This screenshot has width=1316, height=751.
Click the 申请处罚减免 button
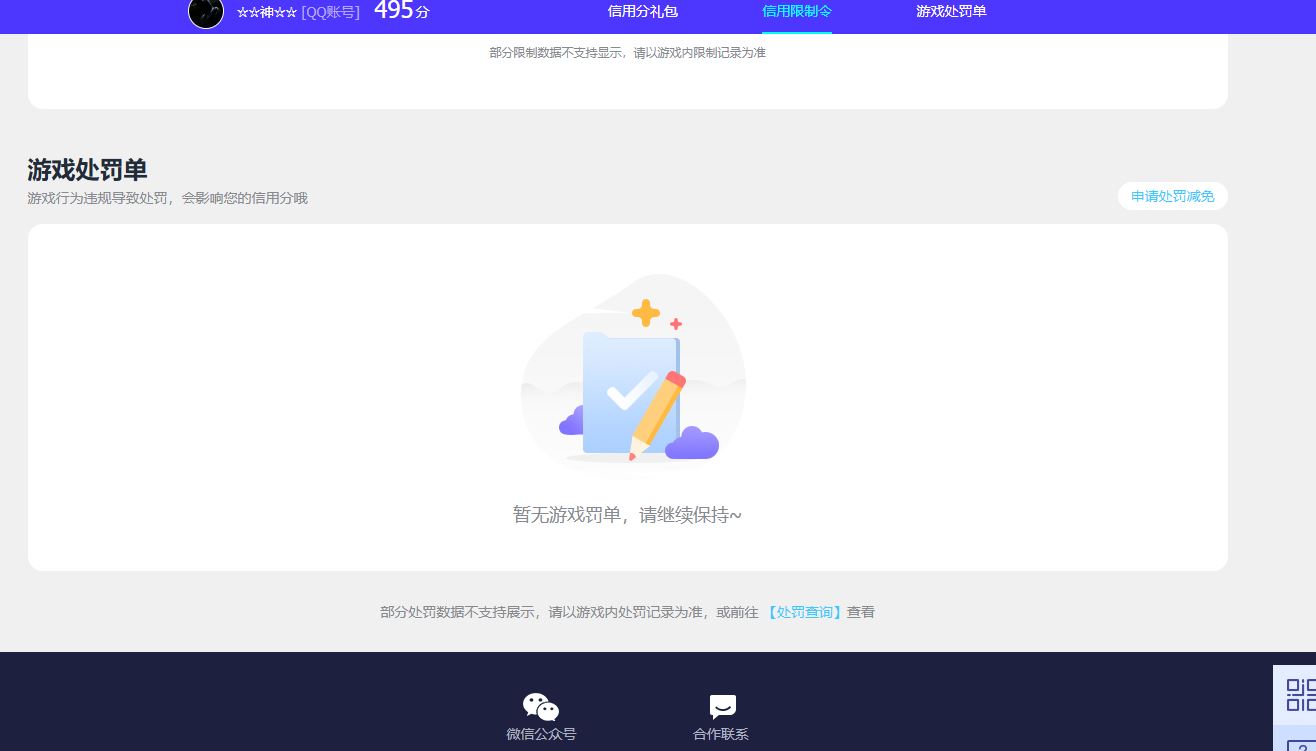click(1172, 197)
